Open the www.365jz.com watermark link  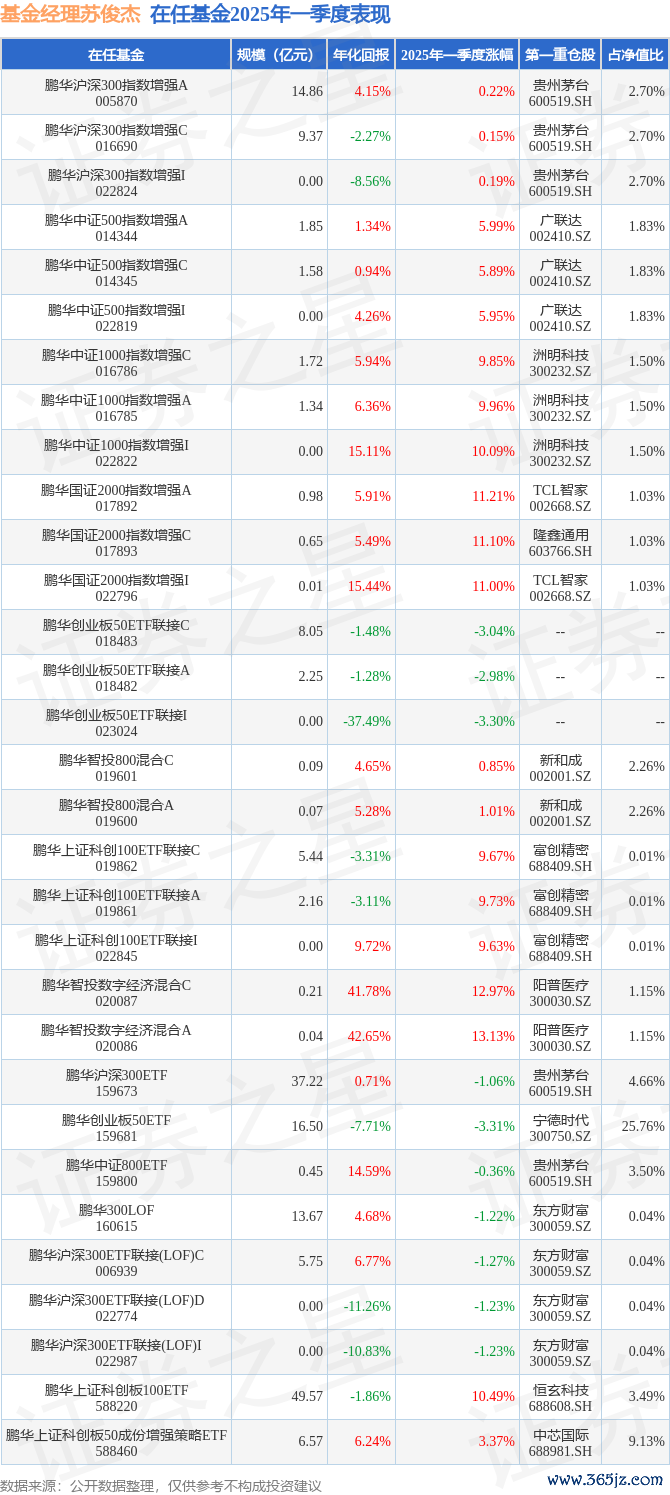click(x=606, y=1478)
